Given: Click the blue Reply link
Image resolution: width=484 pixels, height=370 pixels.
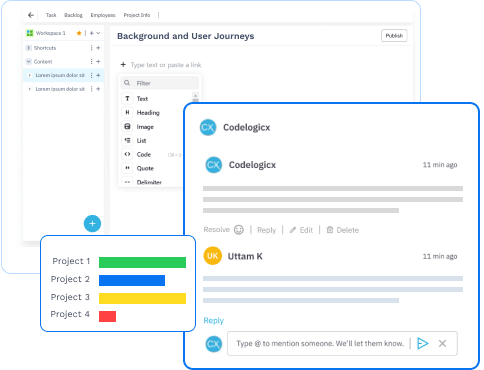Looking at the screenshot, I should coord(214,320).
